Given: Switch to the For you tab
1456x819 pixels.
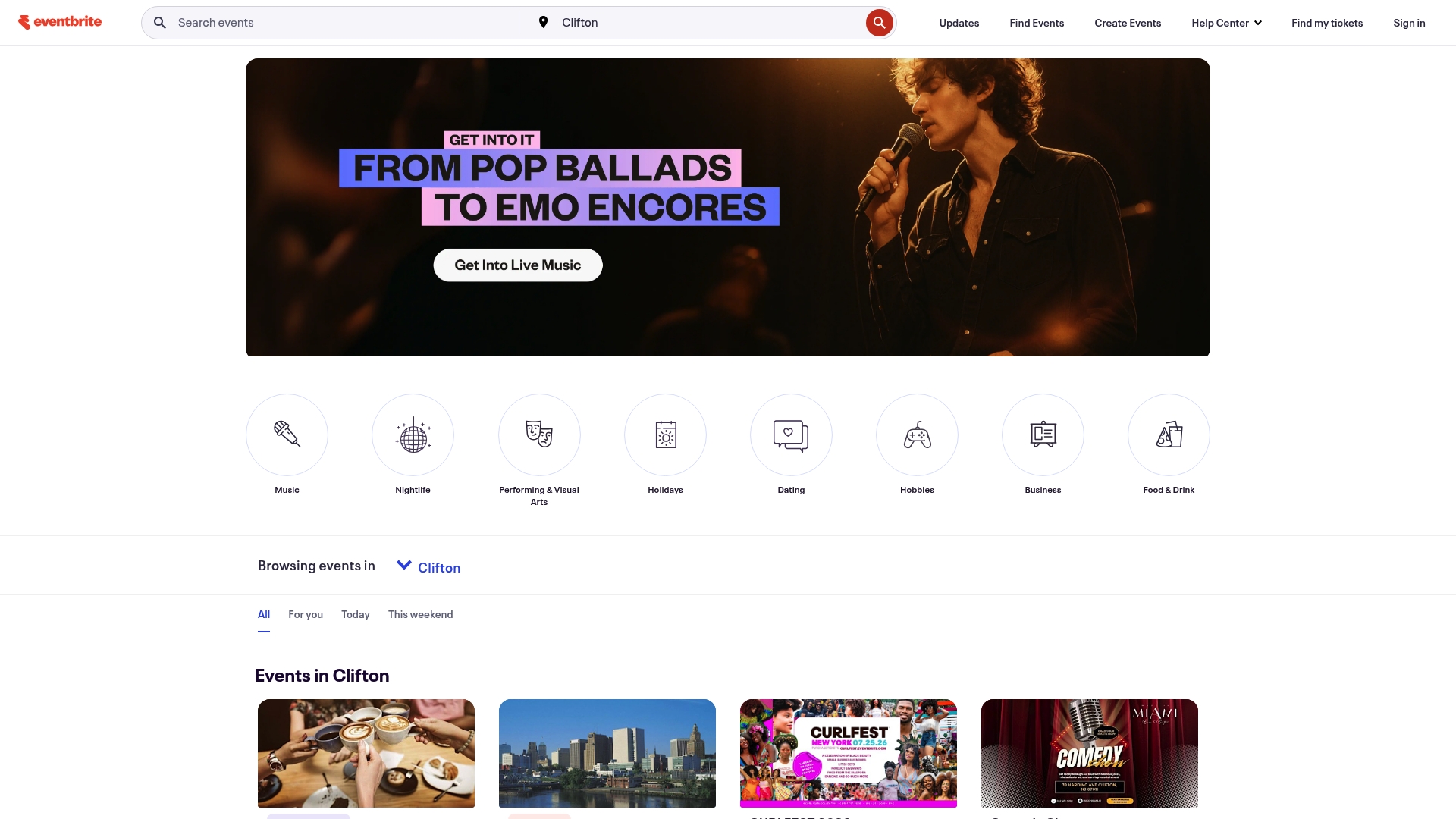Looking at the screenshot, I should (x=306, y=614).
